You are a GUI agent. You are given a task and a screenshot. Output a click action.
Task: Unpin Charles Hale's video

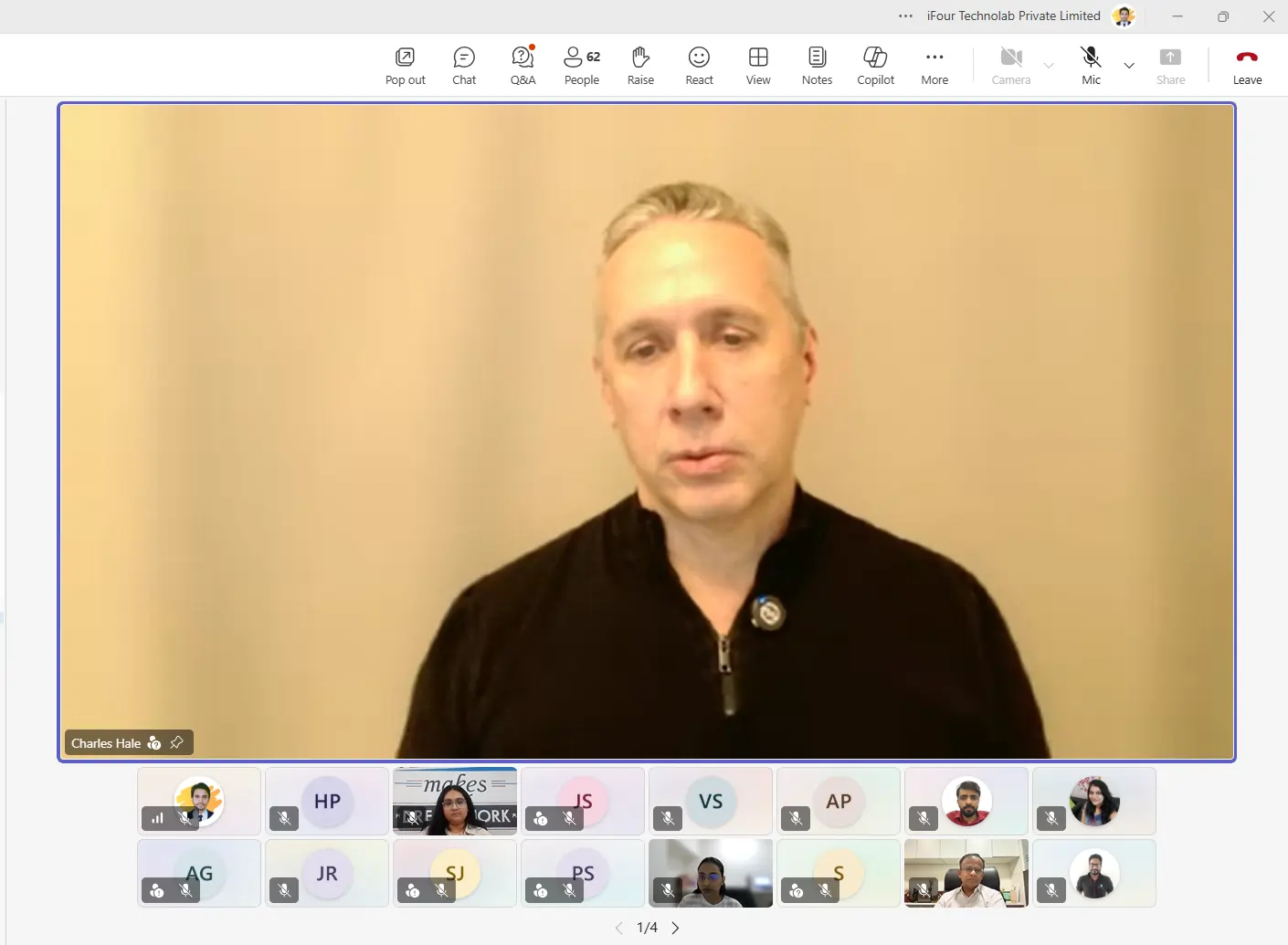click(x=177, y=742)
